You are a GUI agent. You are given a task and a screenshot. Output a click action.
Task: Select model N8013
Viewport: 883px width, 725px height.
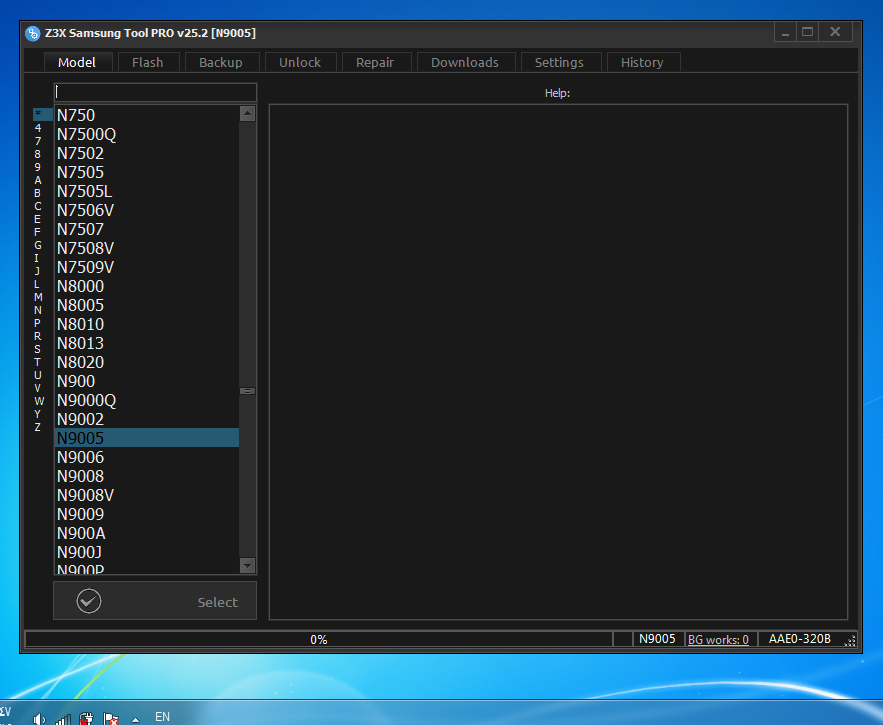click(x=147, y=344)
